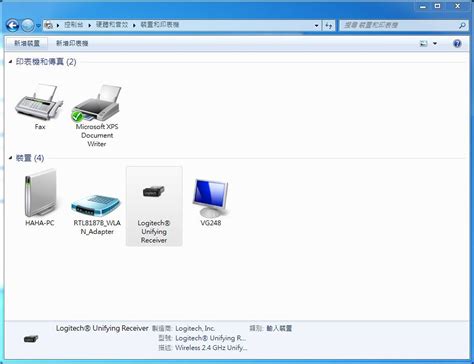Click the Control Panel breadcrumb segment
Screen dimensions: 474x364
click(74, 25)
